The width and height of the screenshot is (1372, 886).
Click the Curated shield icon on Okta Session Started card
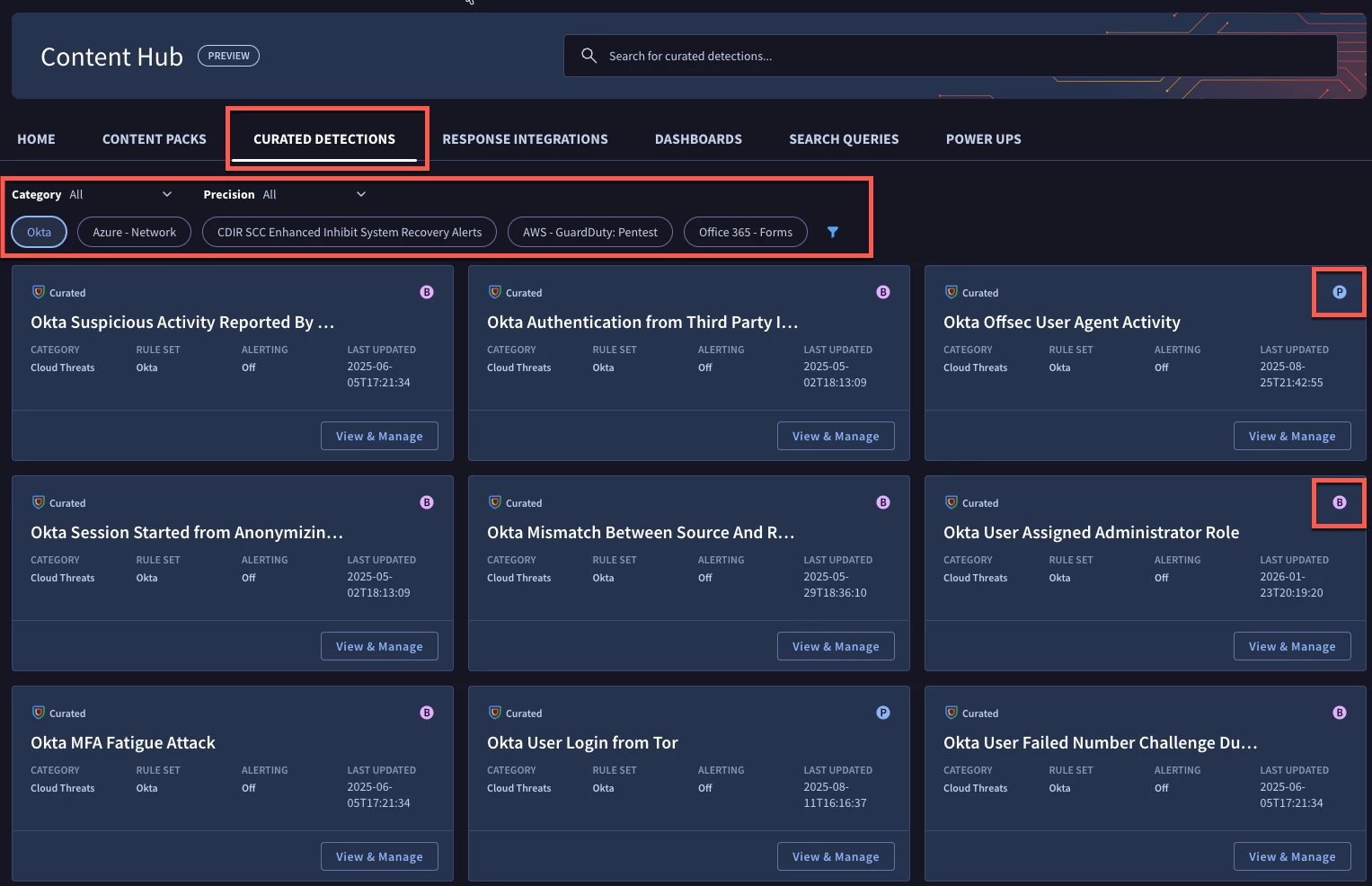(x=39, y=502)
